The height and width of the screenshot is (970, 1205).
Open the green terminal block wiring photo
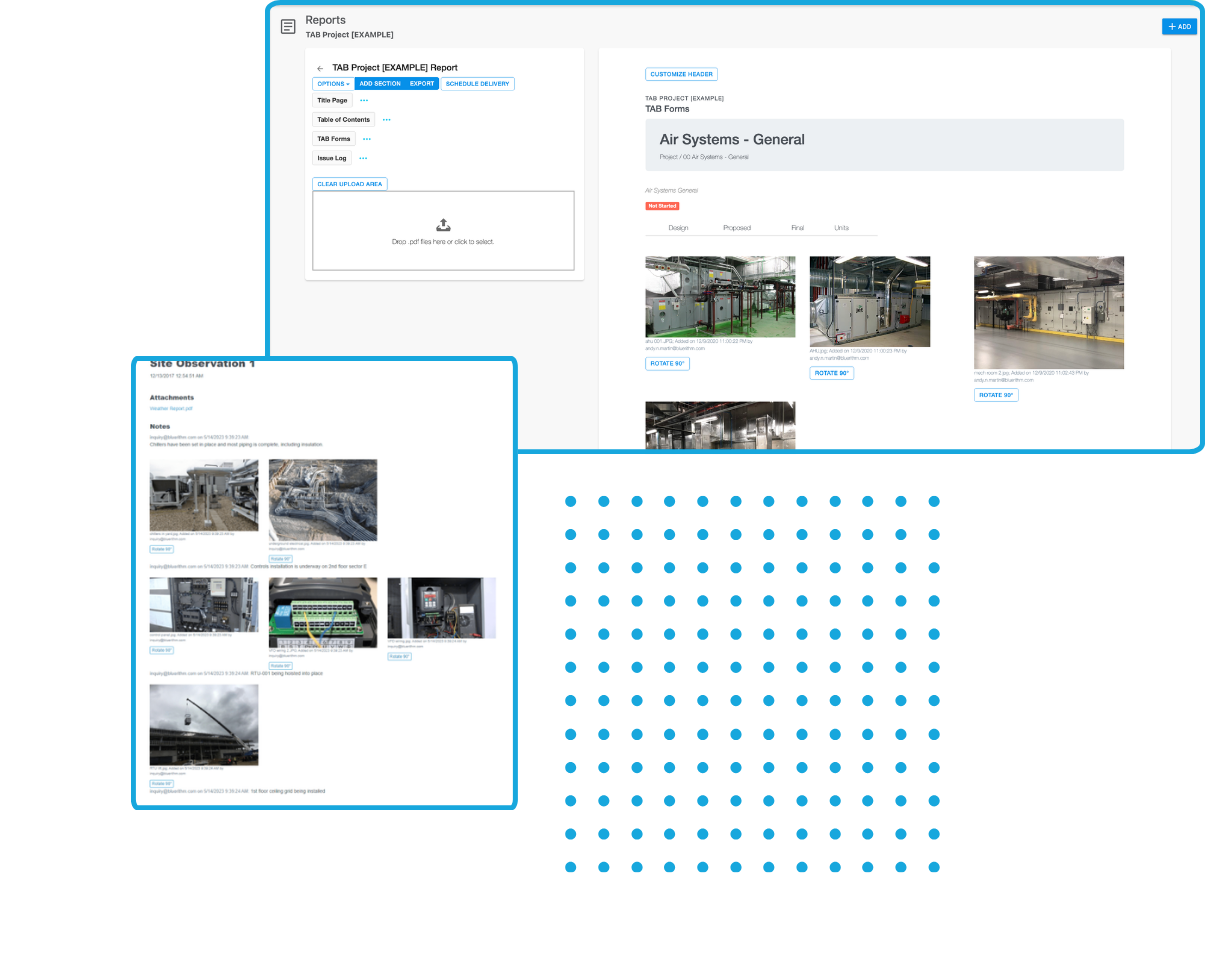(323, 612)
